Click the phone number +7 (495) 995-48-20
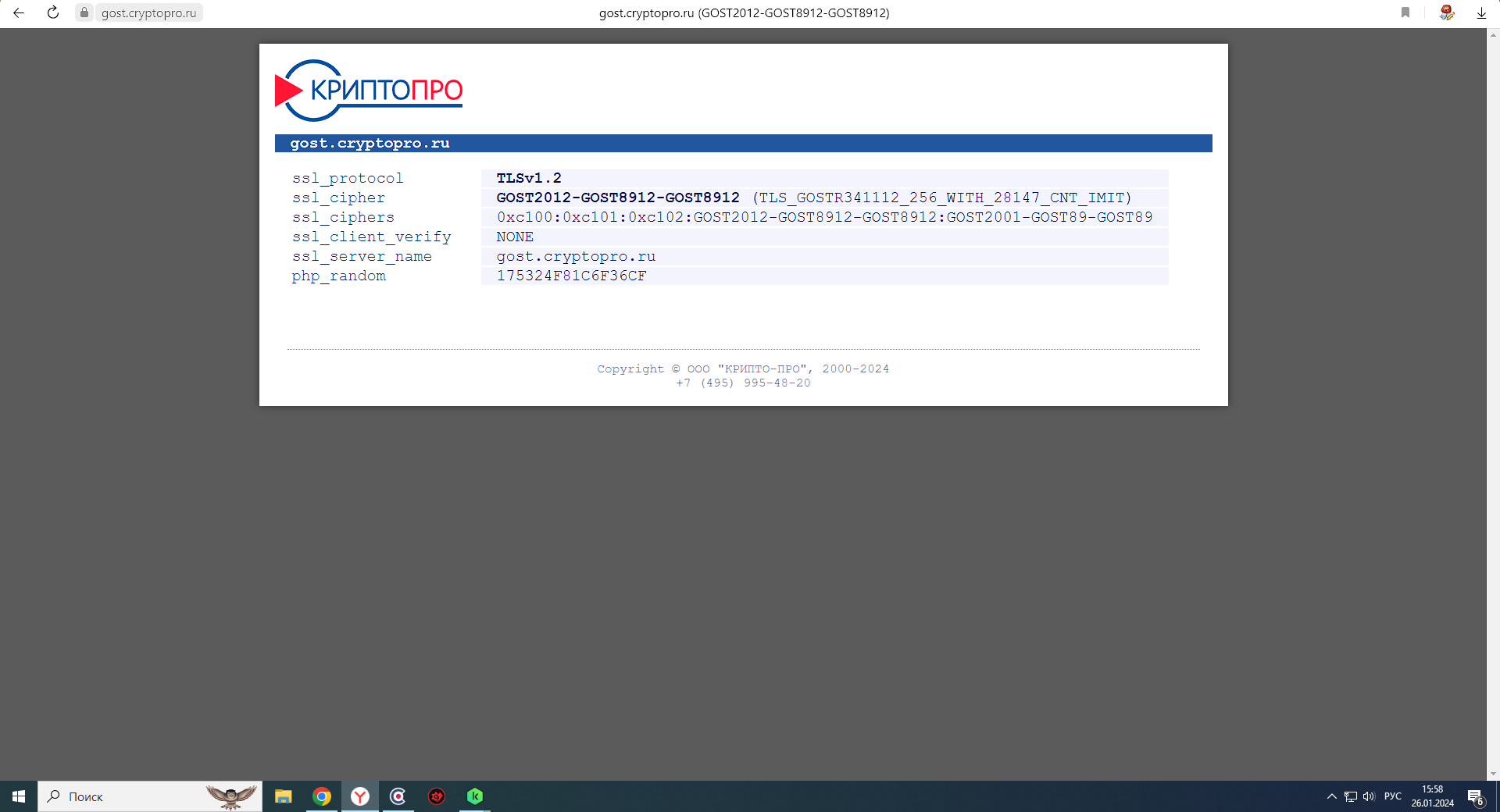Image resolution: width=1500 pixels, height=812 pixels. 743,383
